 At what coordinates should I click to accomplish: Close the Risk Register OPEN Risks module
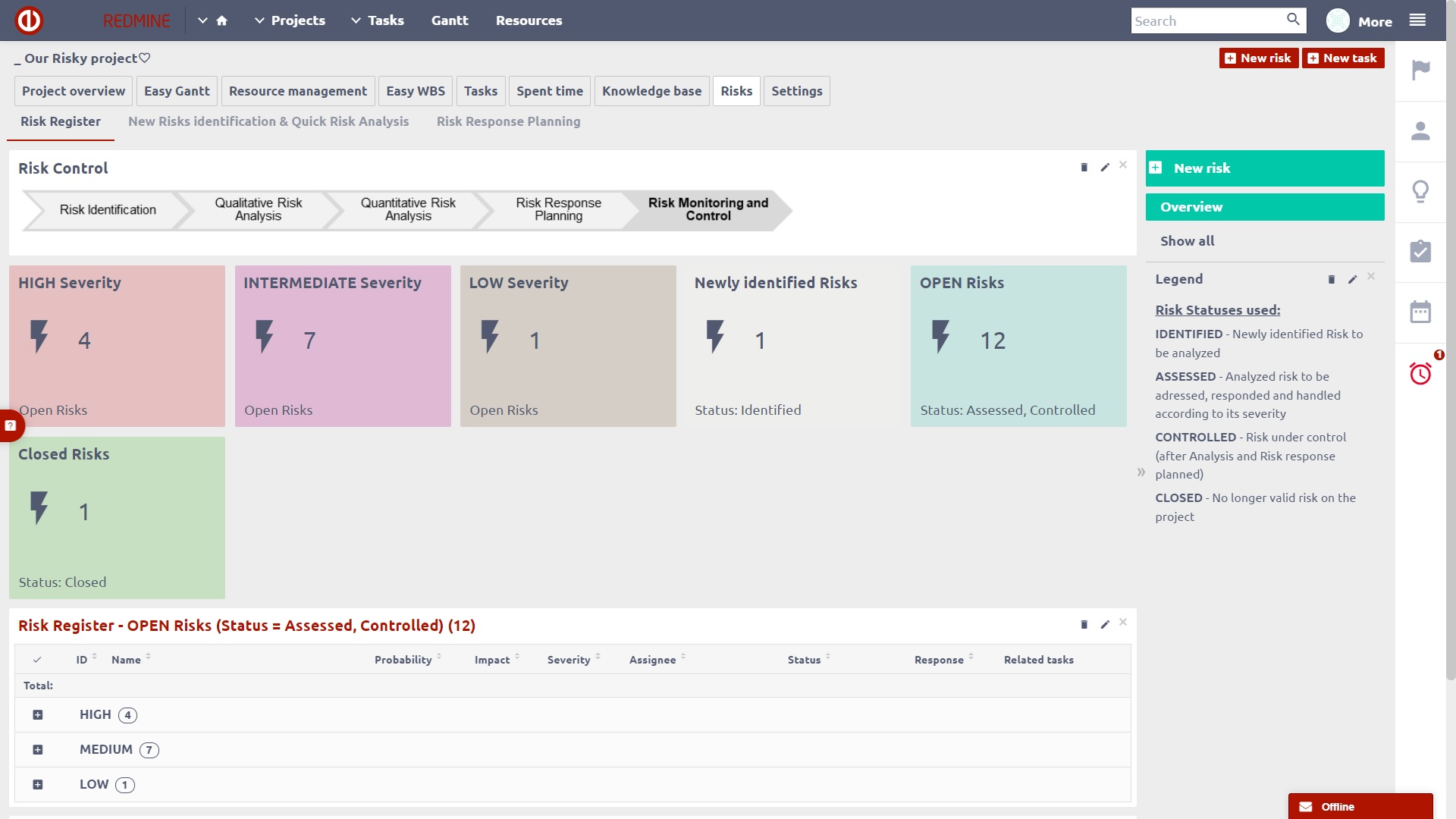[x=1123, y=622]
